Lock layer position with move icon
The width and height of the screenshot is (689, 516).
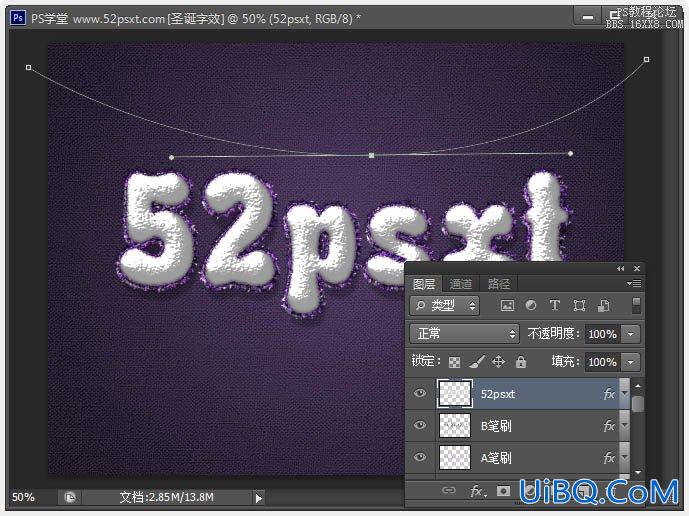pos(498,362)
